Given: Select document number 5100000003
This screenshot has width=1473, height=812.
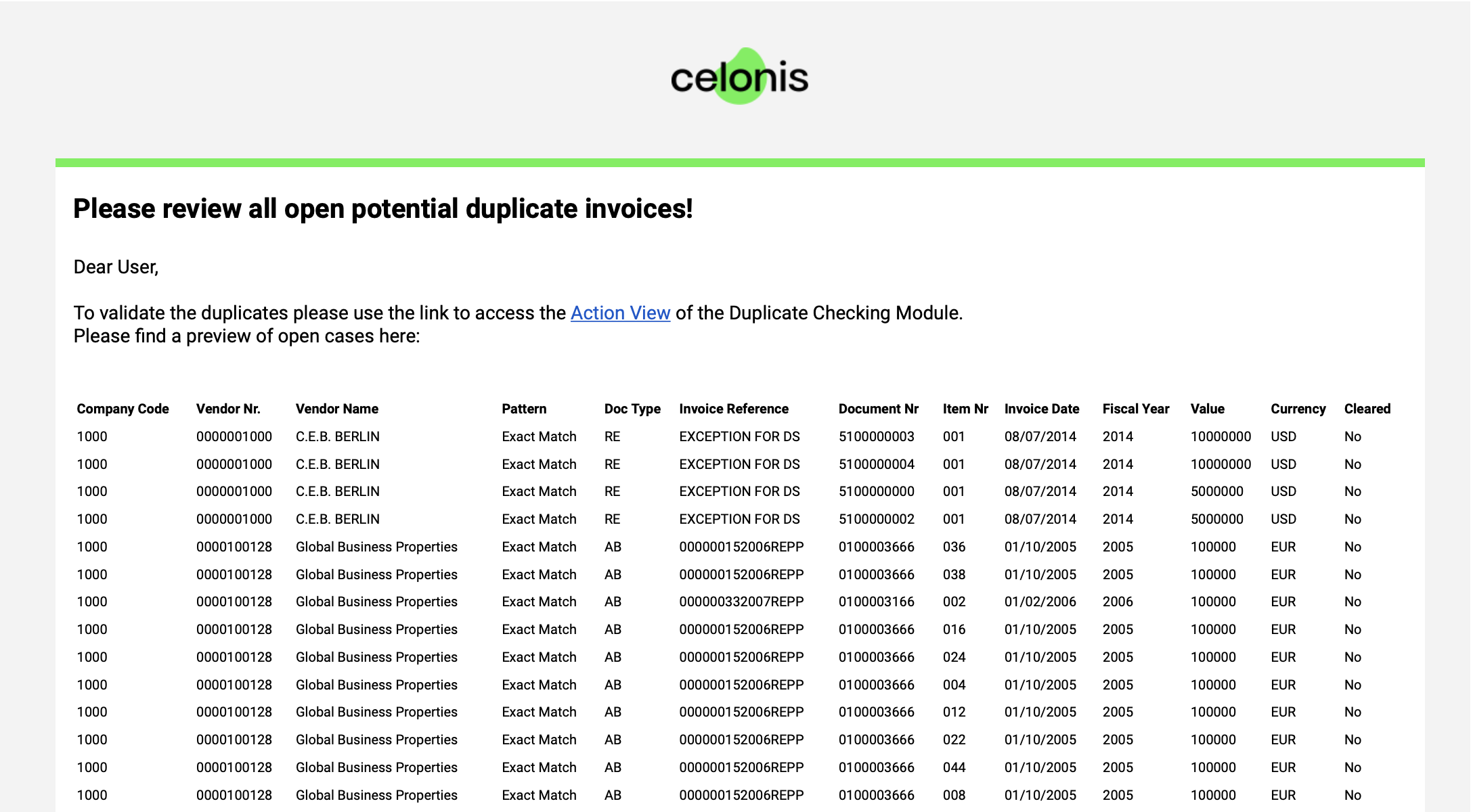Looking at the screenshot, I should 877,436.
